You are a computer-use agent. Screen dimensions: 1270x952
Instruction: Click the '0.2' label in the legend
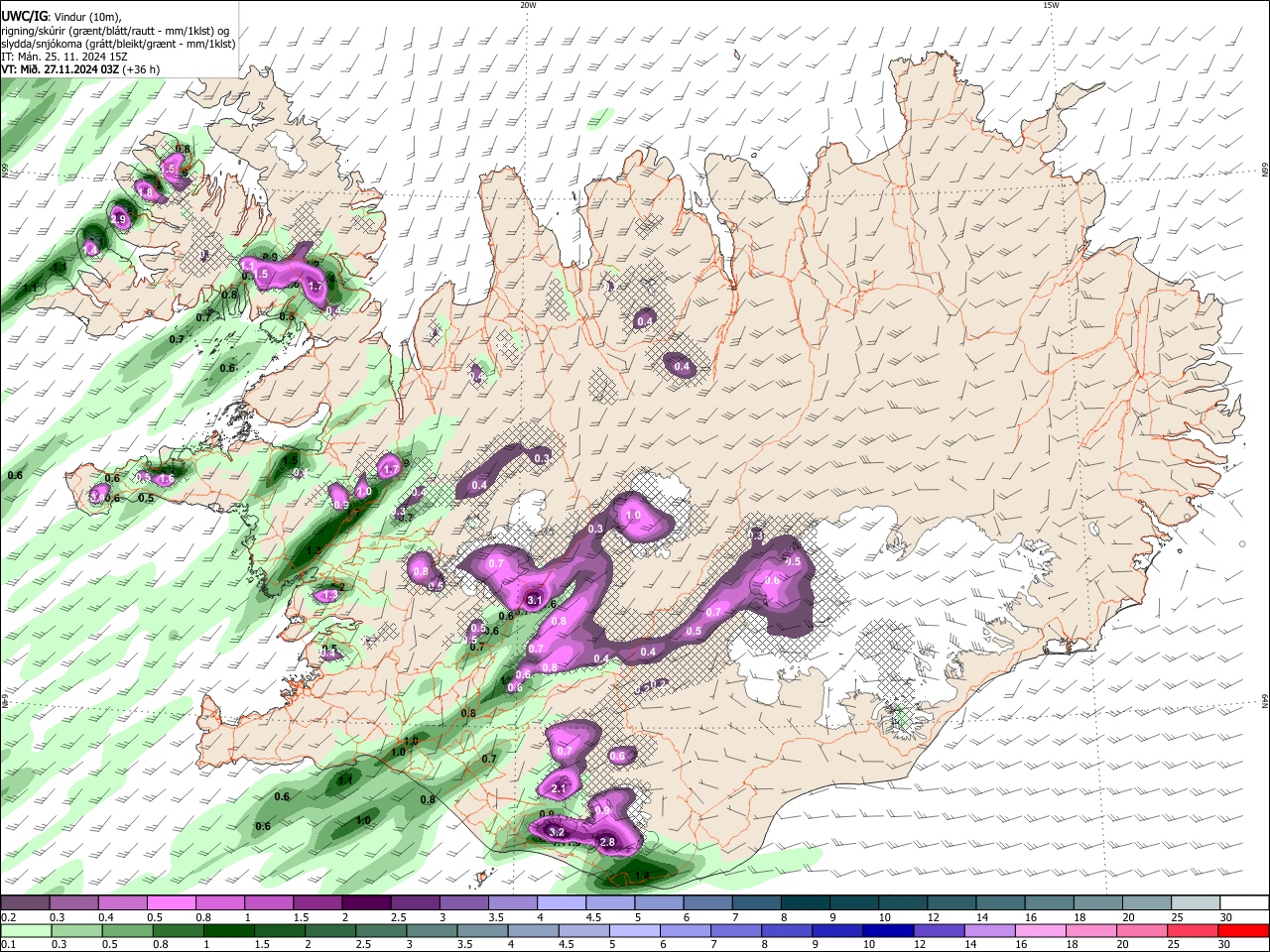point(8,917)
